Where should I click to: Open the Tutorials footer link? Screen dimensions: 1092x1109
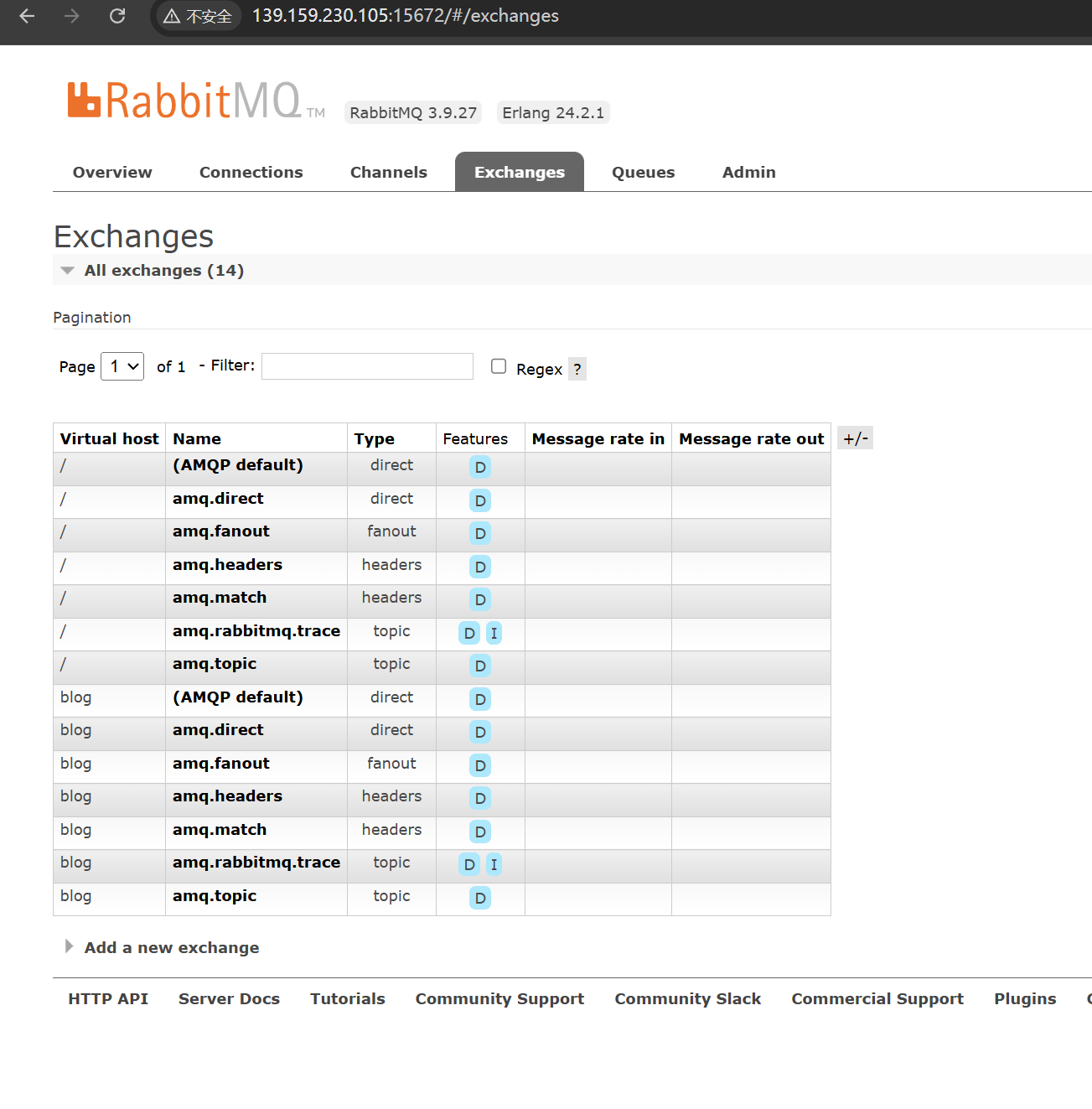[348, 998]
